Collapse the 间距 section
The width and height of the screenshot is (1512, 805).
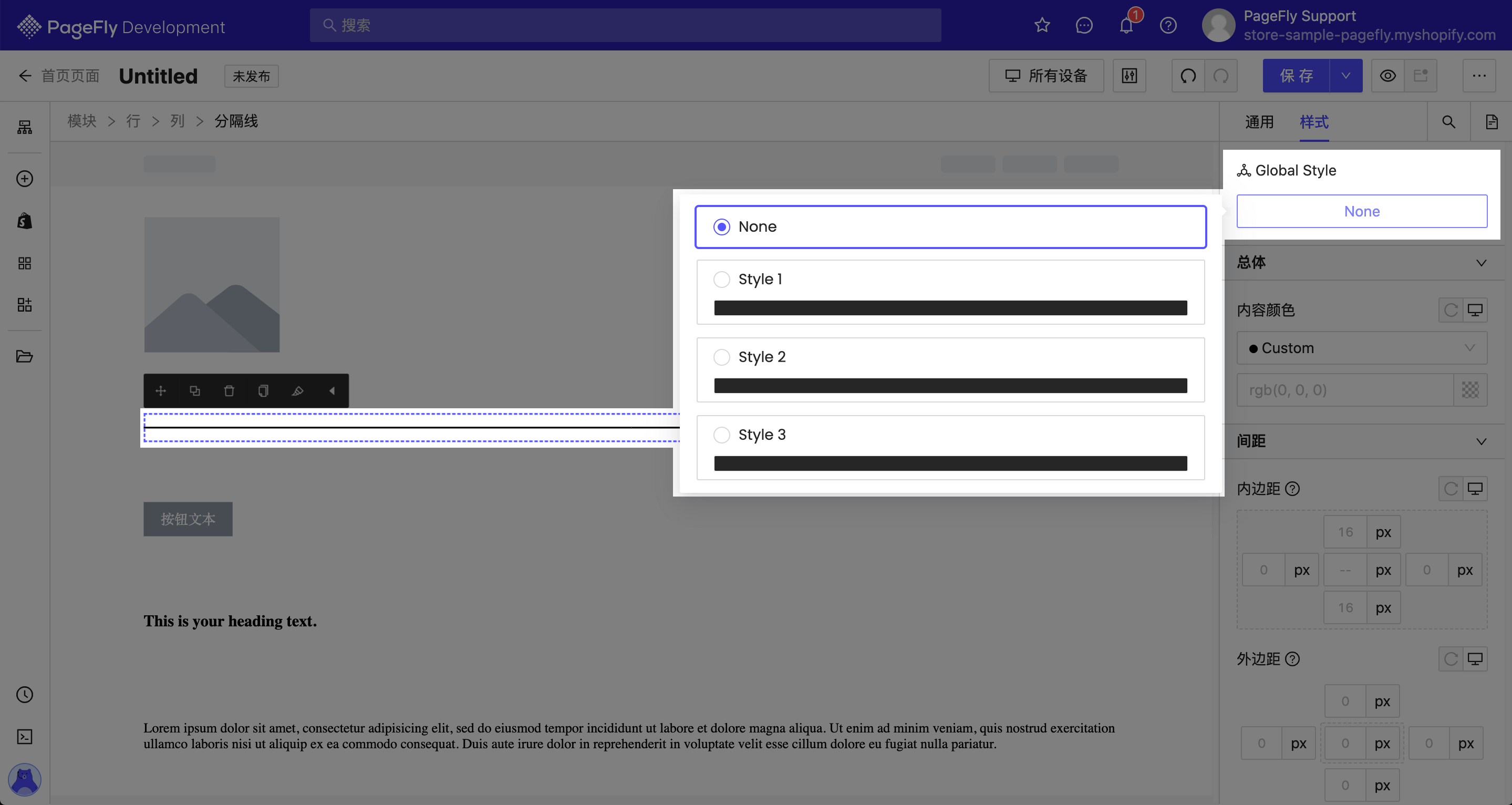(x=1481, y=441)
